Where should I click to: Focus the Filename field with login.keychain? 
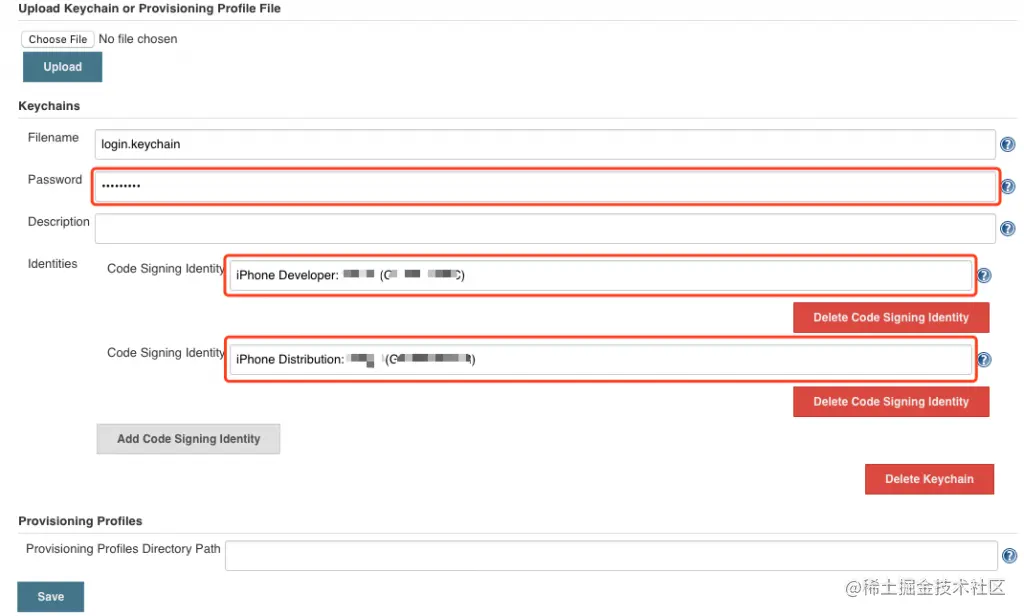pyautogui.click(x=545, y=144)
